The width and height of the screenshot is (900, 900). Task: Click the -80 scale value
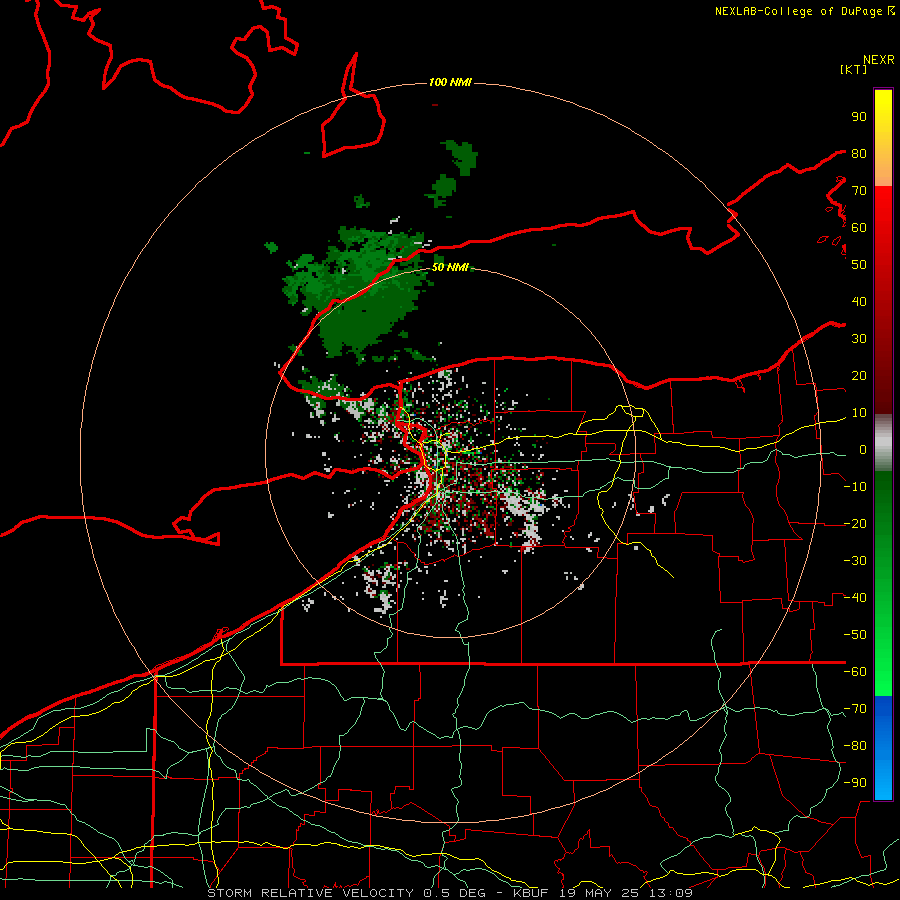855,746
